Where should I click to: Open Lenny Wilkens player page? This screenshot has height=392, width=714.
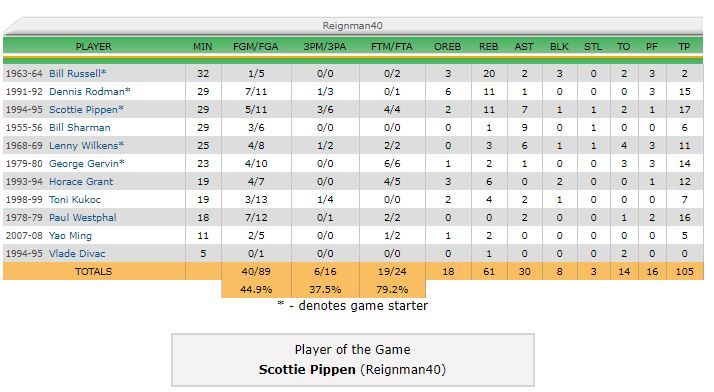coord(83,146)
